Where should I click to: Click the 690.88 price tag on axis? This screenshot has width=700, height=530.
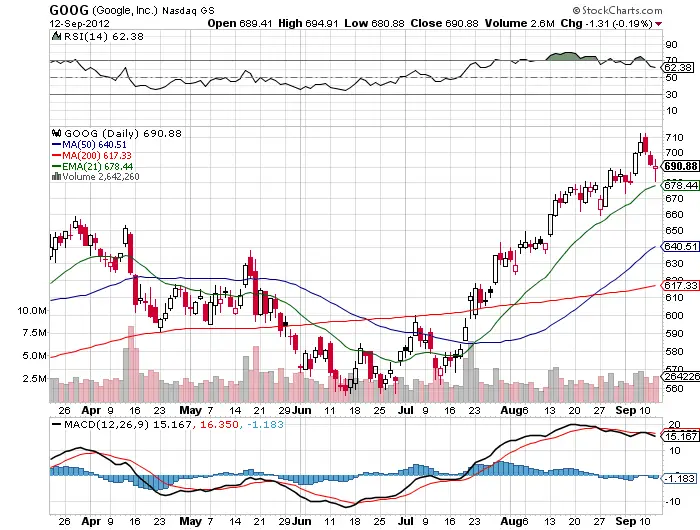(679, 166)
